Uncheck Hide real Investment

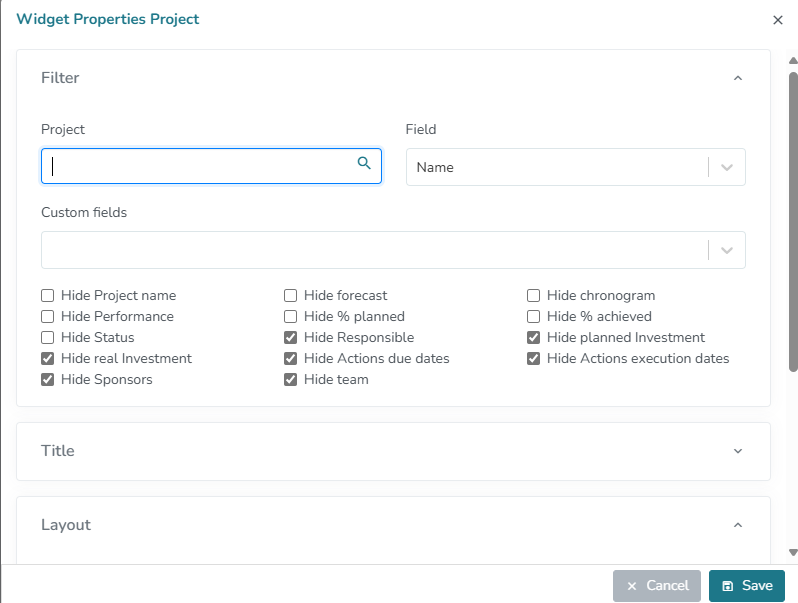[48, 359]
